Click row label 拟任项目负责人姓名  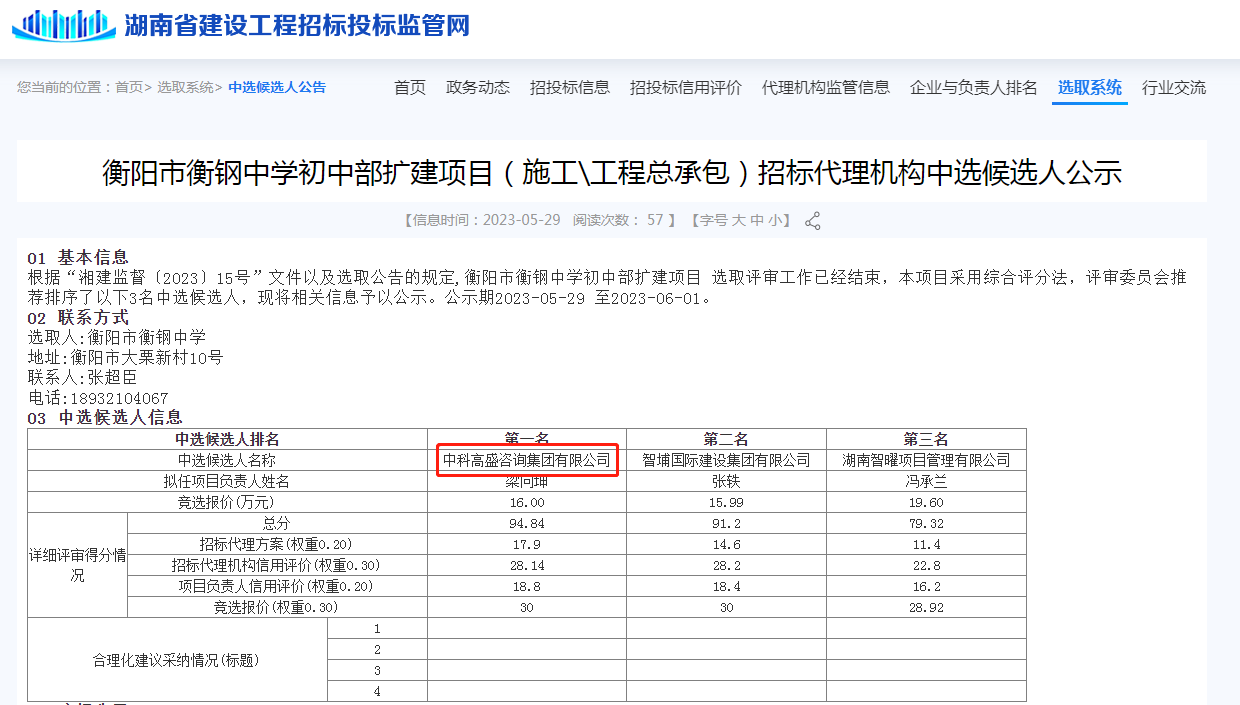pos(227,481)
